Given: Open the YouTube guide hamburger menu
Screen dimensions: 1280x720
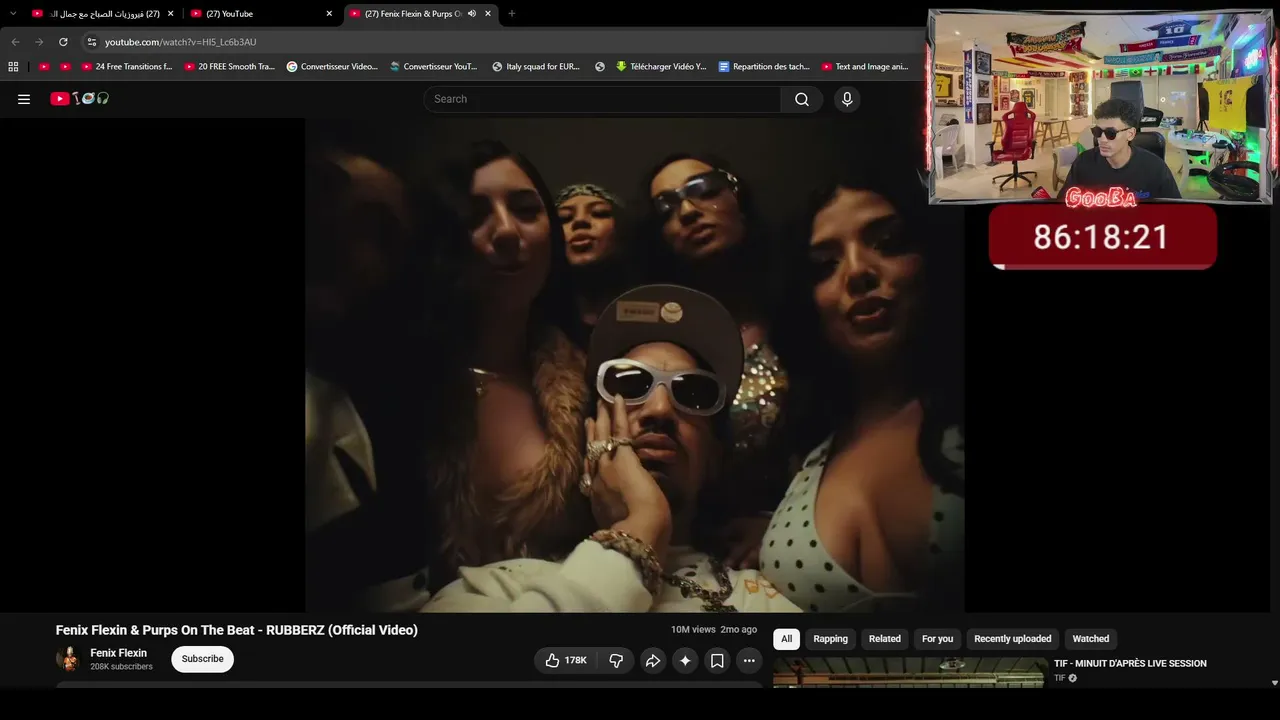Looking at the screenshot, I should (x=24, y=99).
